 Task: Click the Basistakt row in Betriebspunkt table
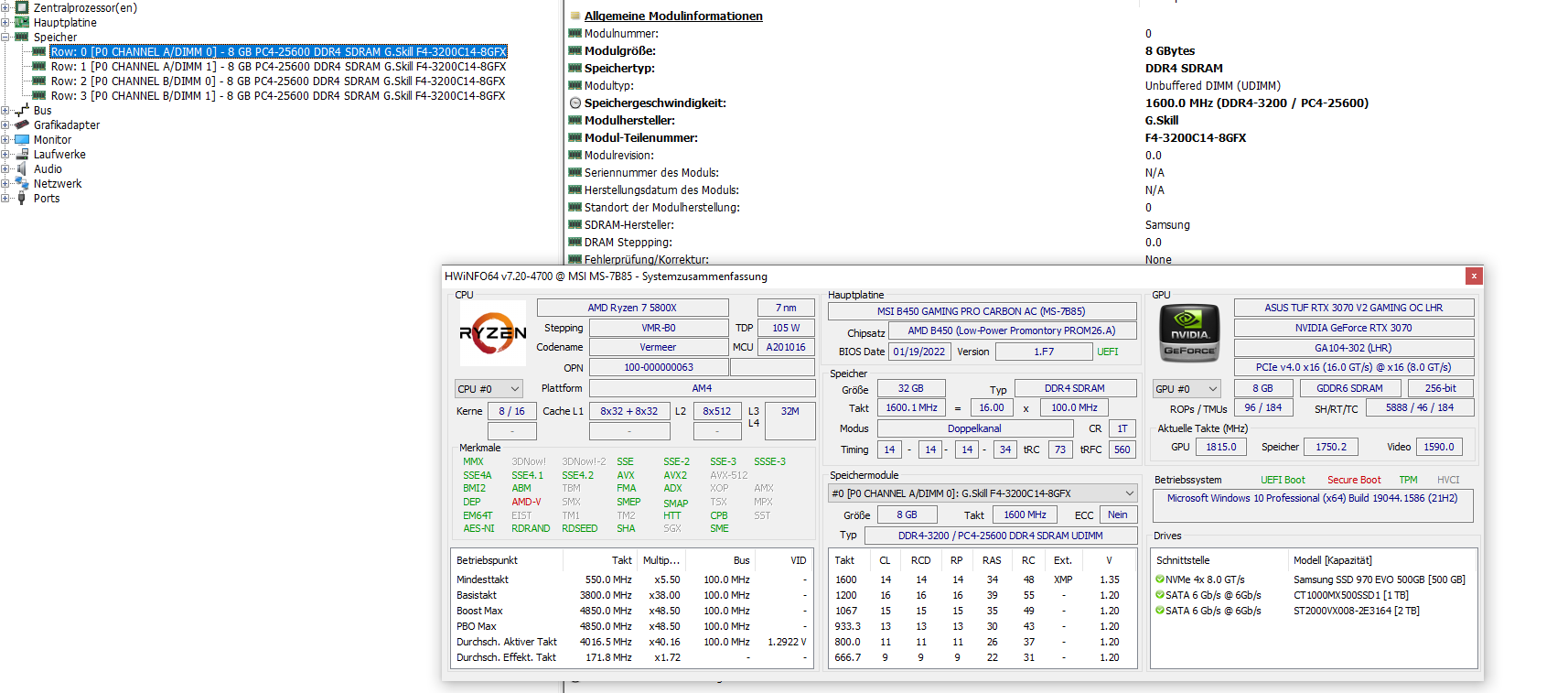click(633, 595)
